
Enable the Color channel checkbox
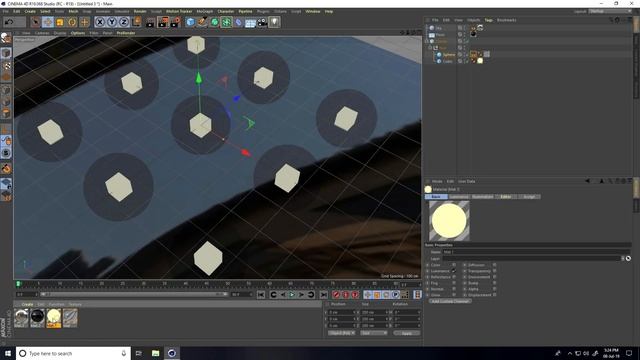click(x=453, y=265)
